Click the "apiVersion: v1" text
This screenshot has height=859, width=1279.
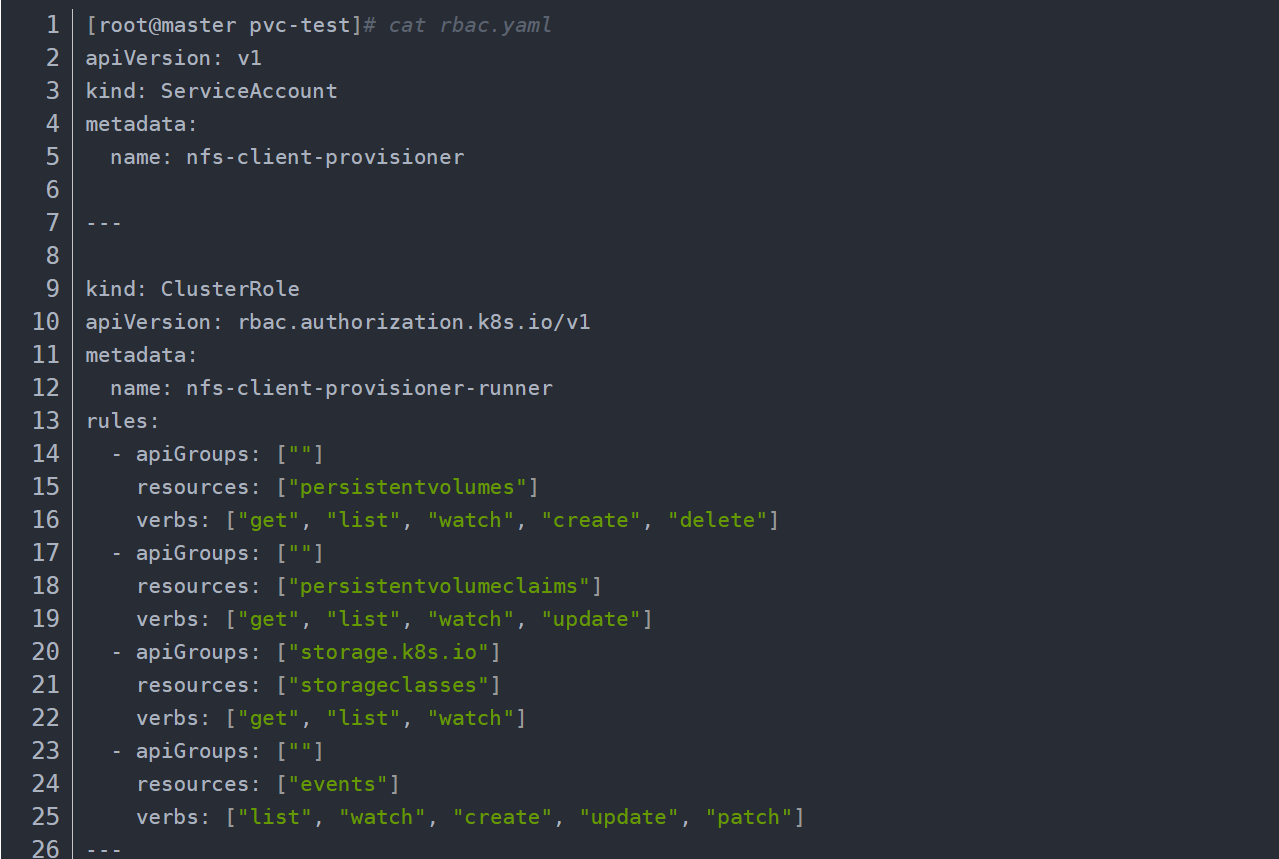pos(173,58)
